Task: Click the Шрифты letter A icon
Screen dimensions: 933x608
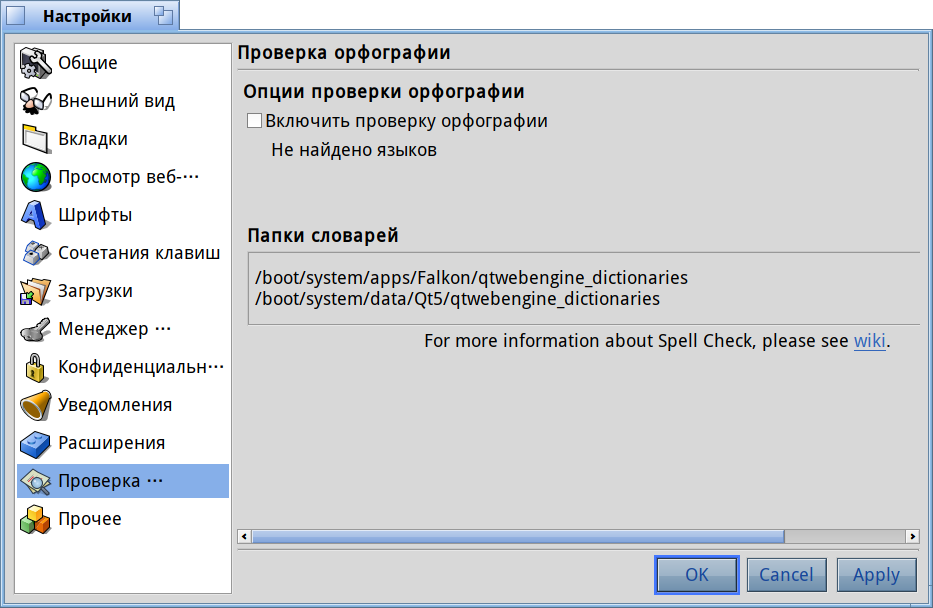Action: 35,215
